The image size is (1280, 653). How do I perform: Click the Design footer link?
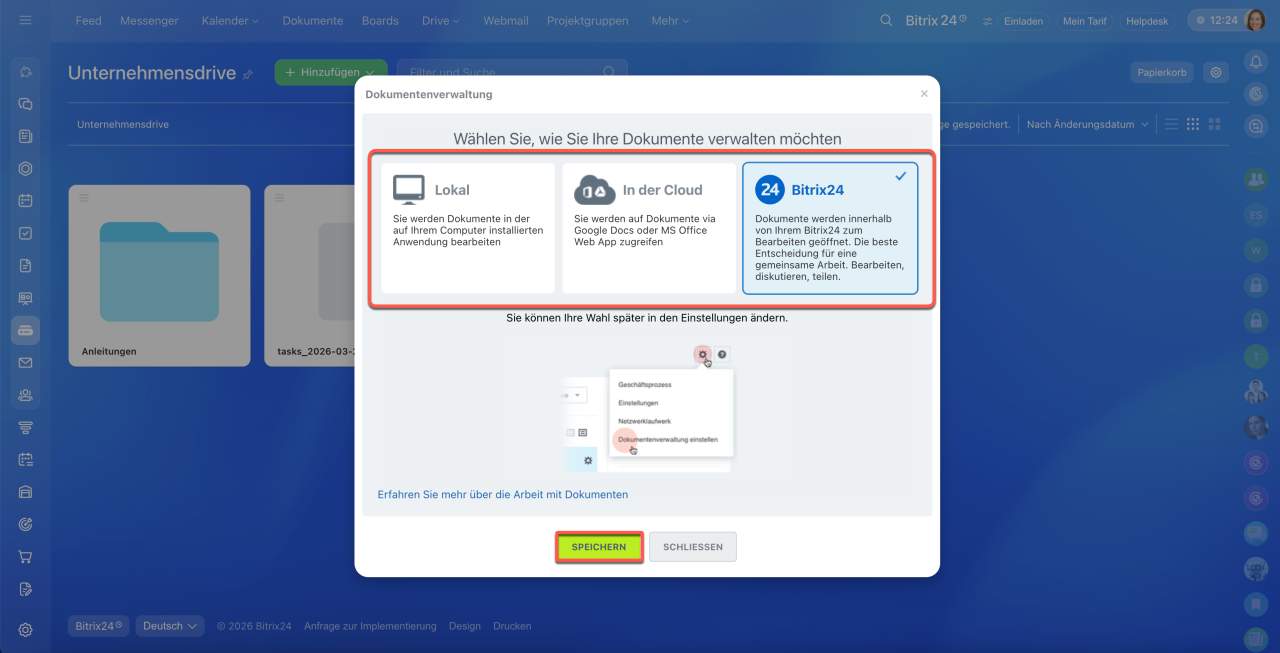tap(465, 626)
